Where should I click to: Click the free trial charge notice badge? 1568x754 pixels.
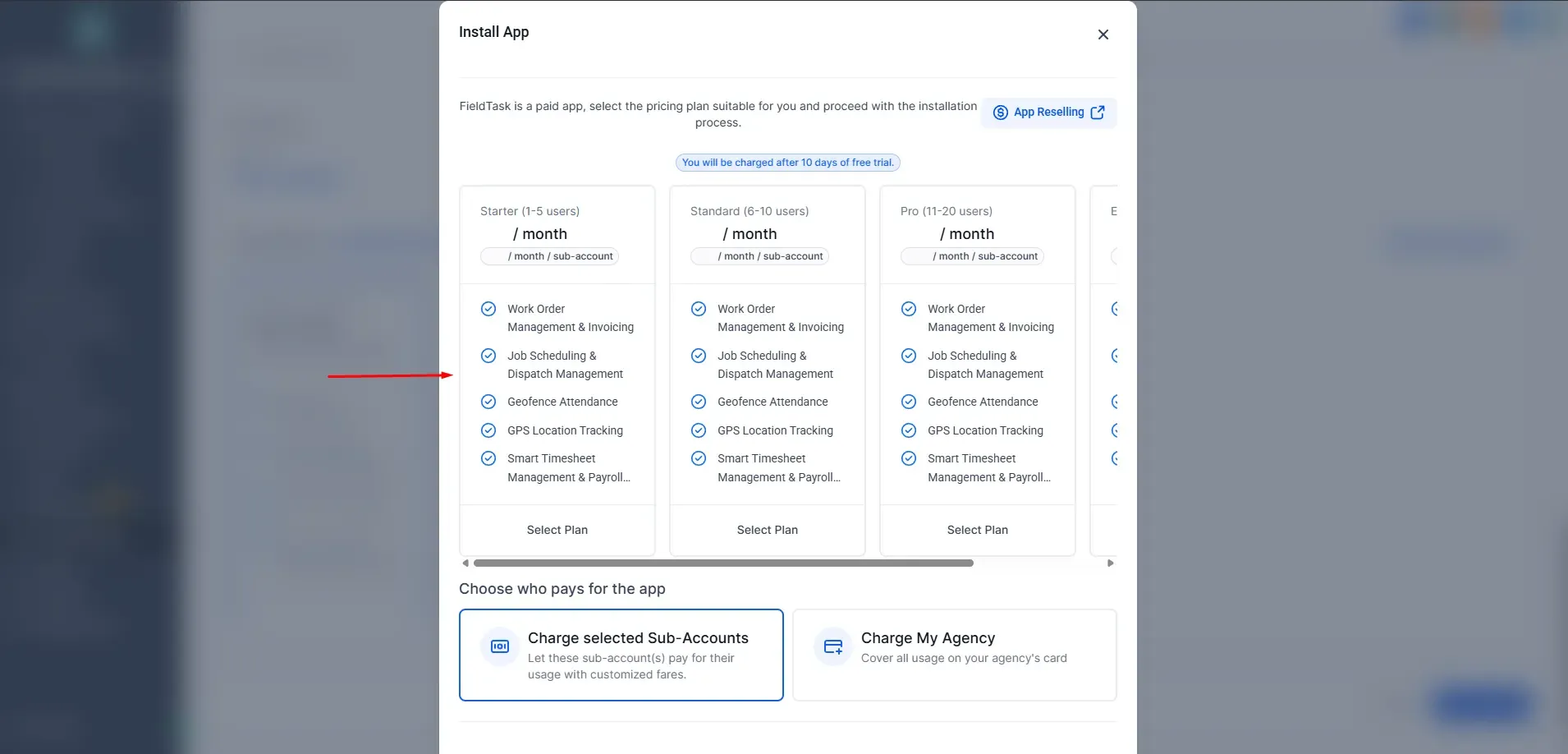(787, 163)
